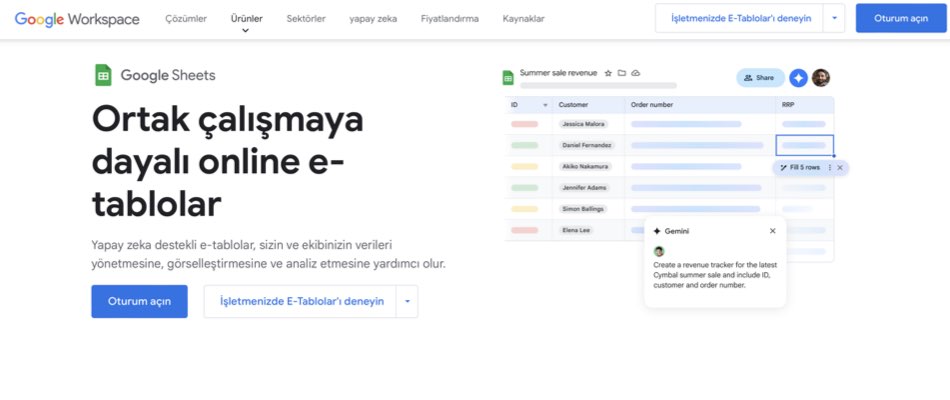Open the Fiyatlandırma menu item
The height and width of the screenshot is (400, 950).
pos(449,18)
